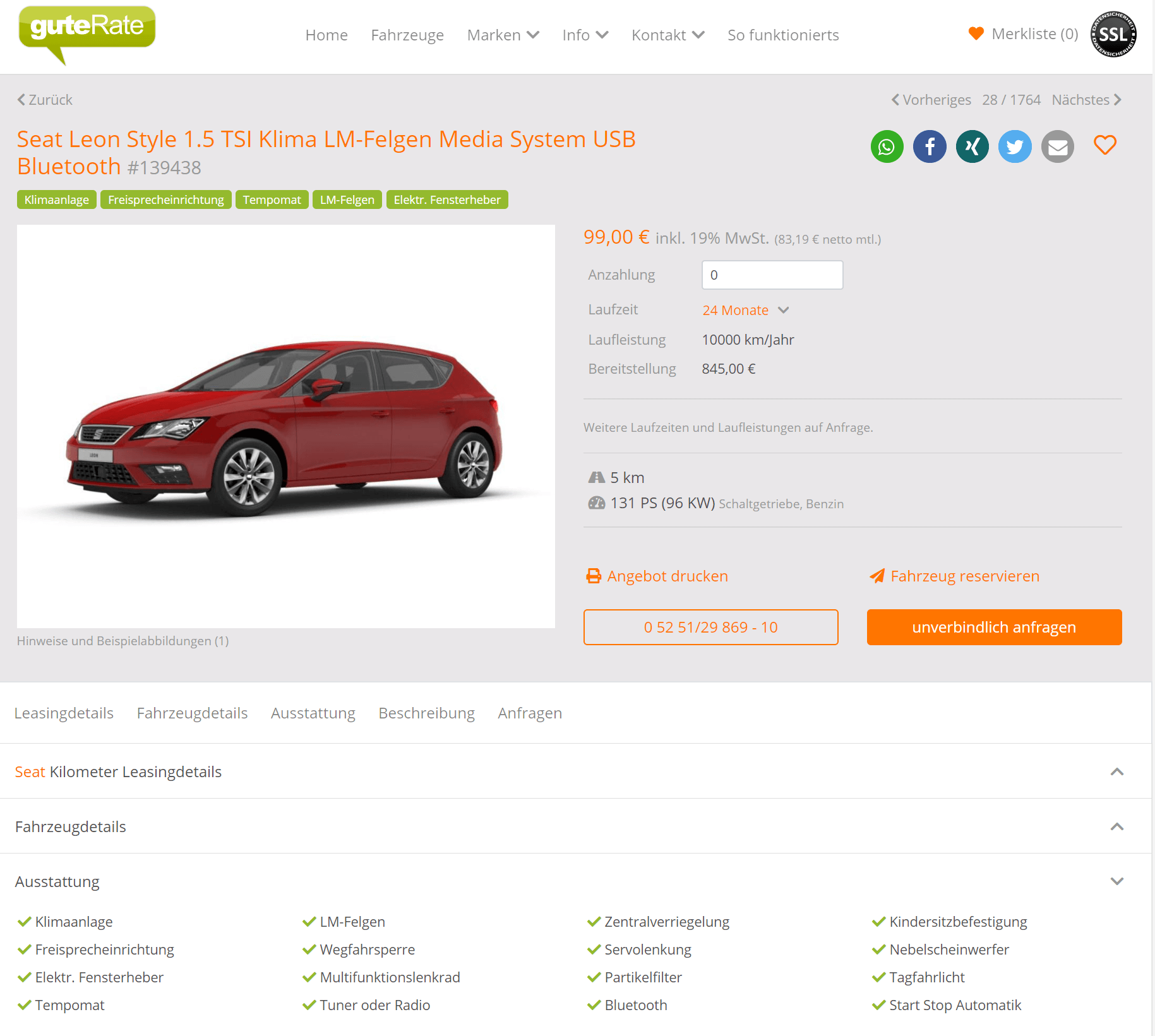Click Start Stop Automatik equipment item
This screenshot has height=1036, width=1155.
[955, 1005]
